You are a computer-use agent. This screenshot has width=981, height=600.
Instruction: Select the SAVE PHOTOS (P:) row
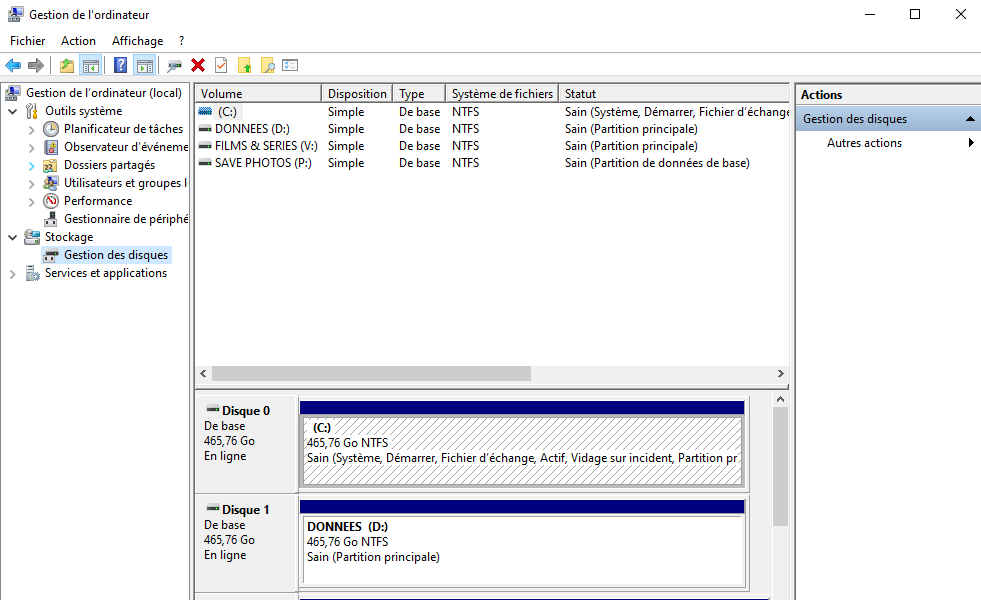coord(492,163)
